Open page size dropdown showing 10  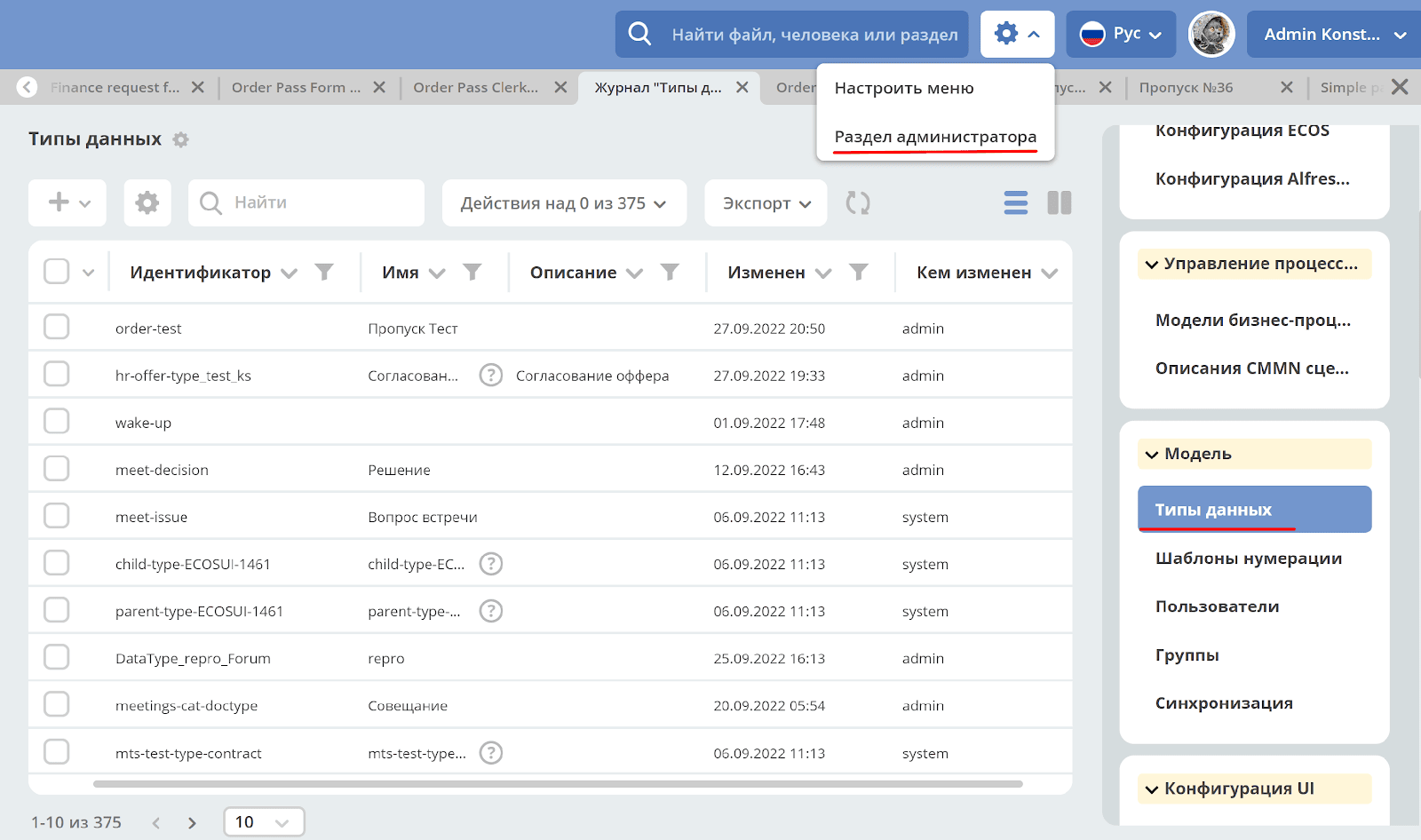tap(264, 822)
